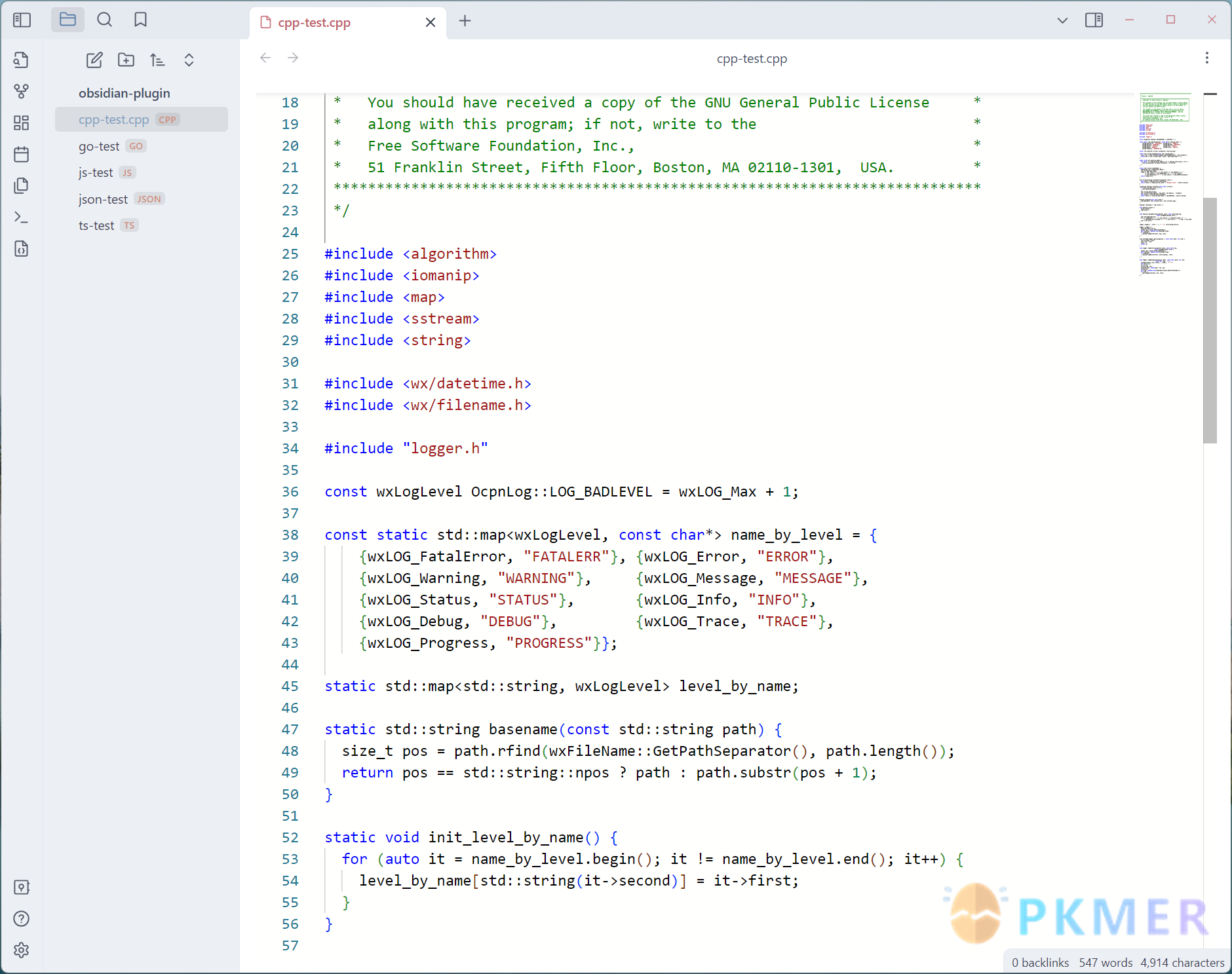This screenshot has width=1232, height=974.
Task: Open today's daily note calendar icon
Action: click(x=22, y=154)
